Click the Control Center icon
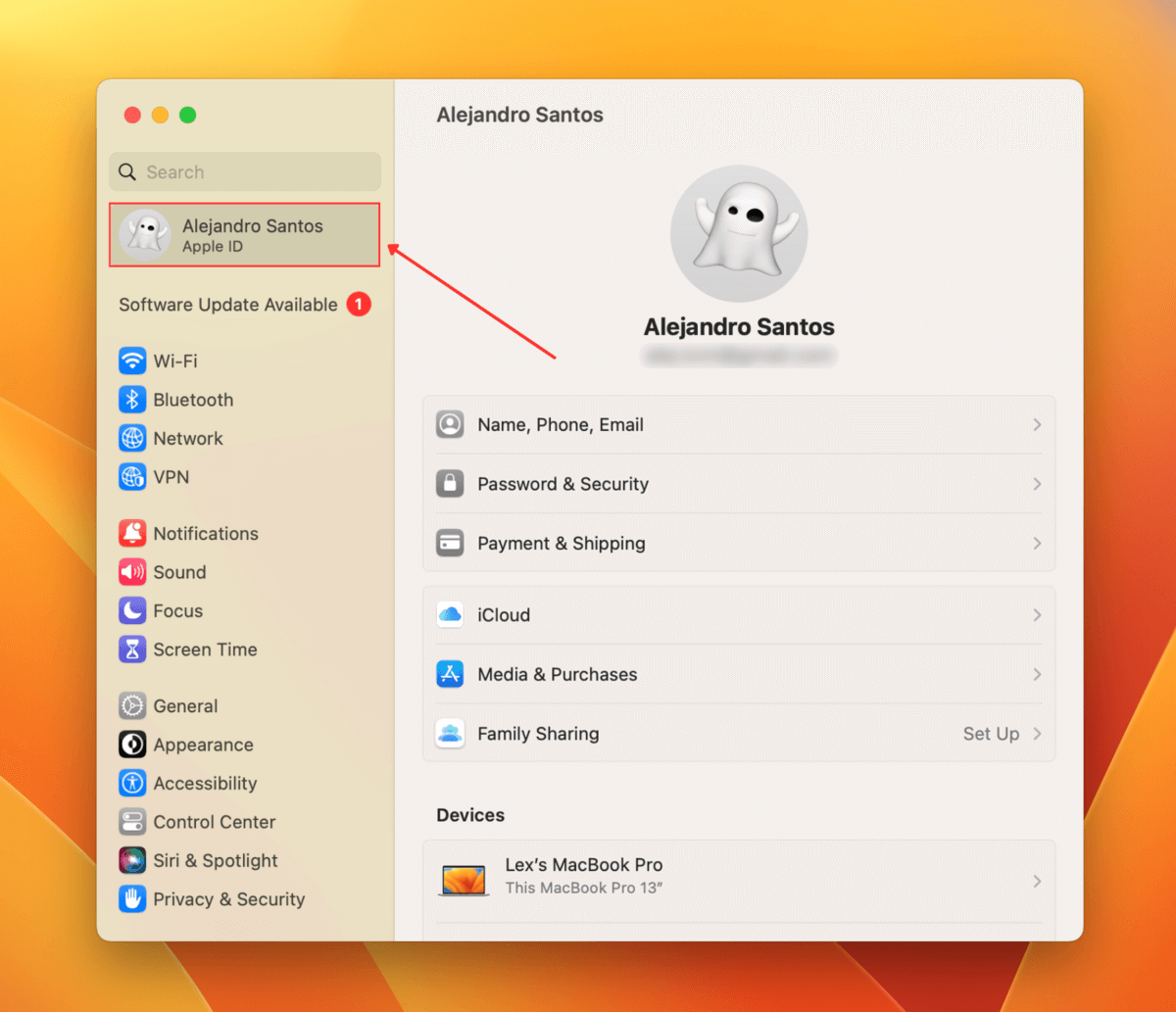Viewport: 1176px width, 1012px height. [132, 822]
